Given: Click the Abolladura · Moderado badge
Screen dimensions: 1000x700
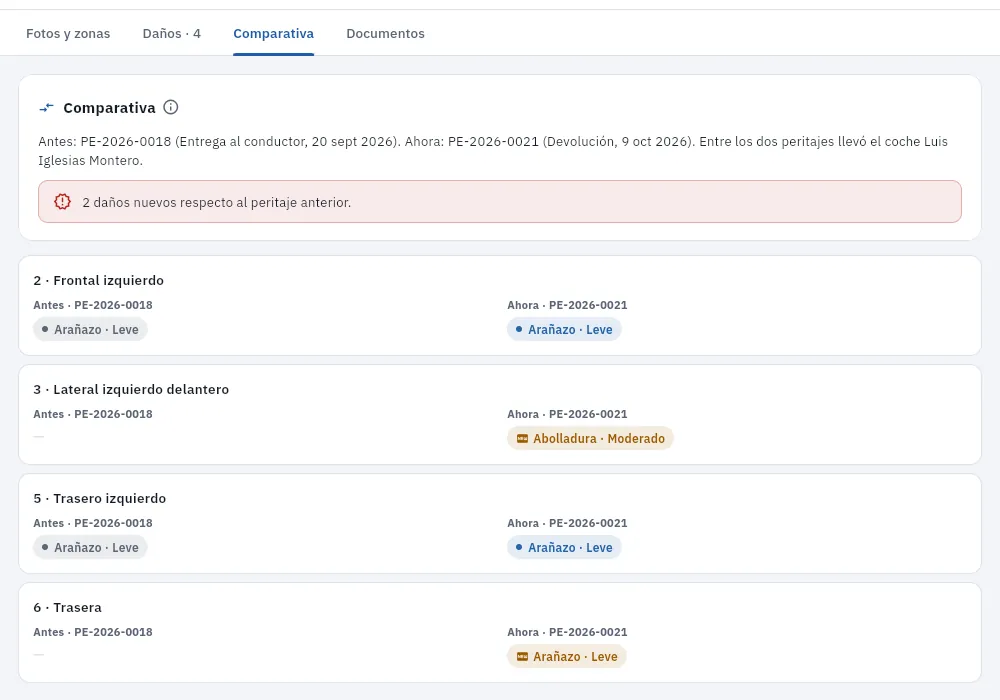Looking at the screenshot, I should tap(591, 439).
